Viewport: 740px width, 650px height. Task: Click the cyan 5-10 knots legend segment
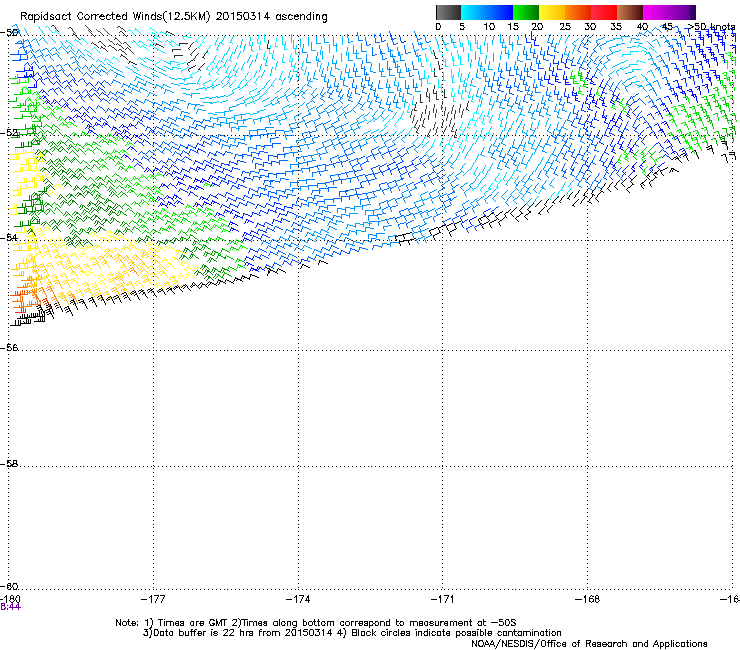474,12
